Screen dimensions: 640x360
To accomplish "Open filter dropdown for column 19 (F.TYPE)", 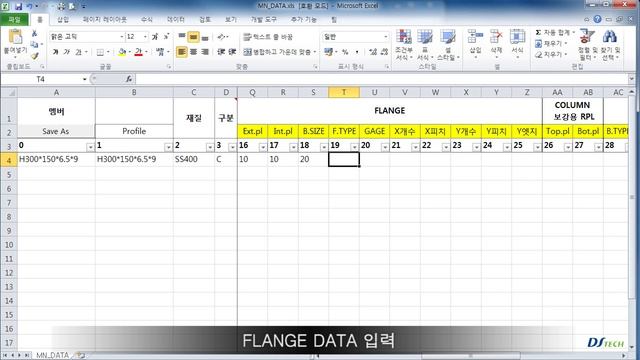I will click(354, 147).
